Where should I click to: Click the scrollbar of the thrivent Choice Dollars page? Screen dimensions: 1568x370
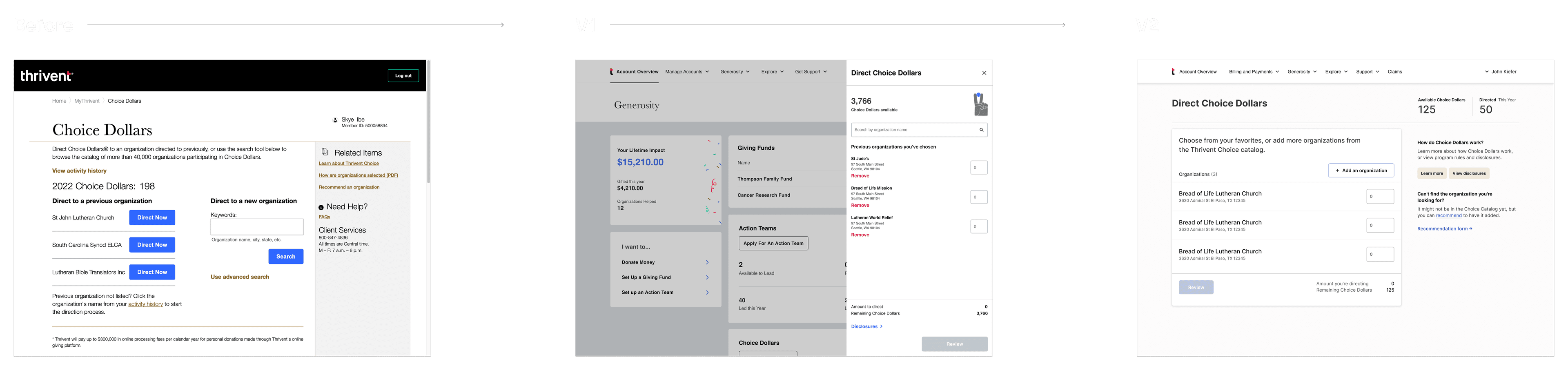(x=428, y=122)
